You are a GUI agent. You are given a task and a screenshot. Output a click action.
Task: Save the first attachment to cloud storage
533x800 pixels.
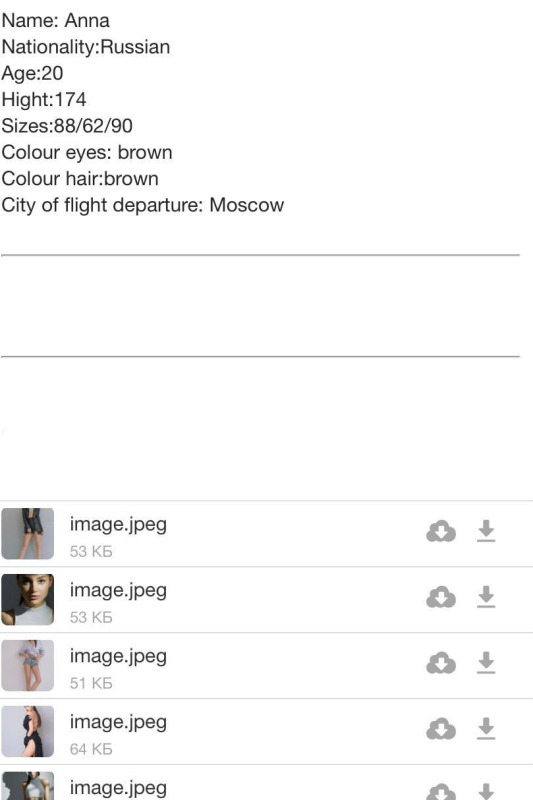(441, 531)
